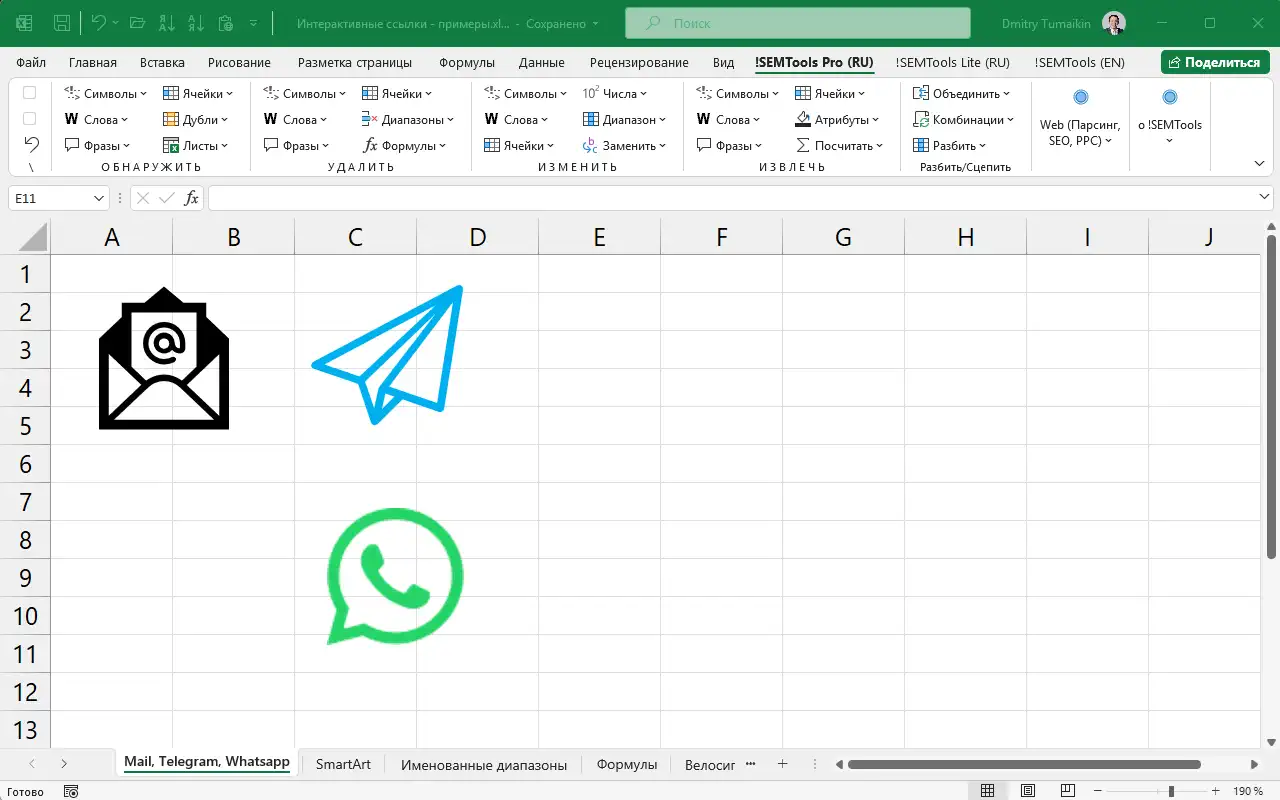Screen dimensions: 1280x800
Task: Open the Атрибуты attributes menu
Action: [837, 119]
